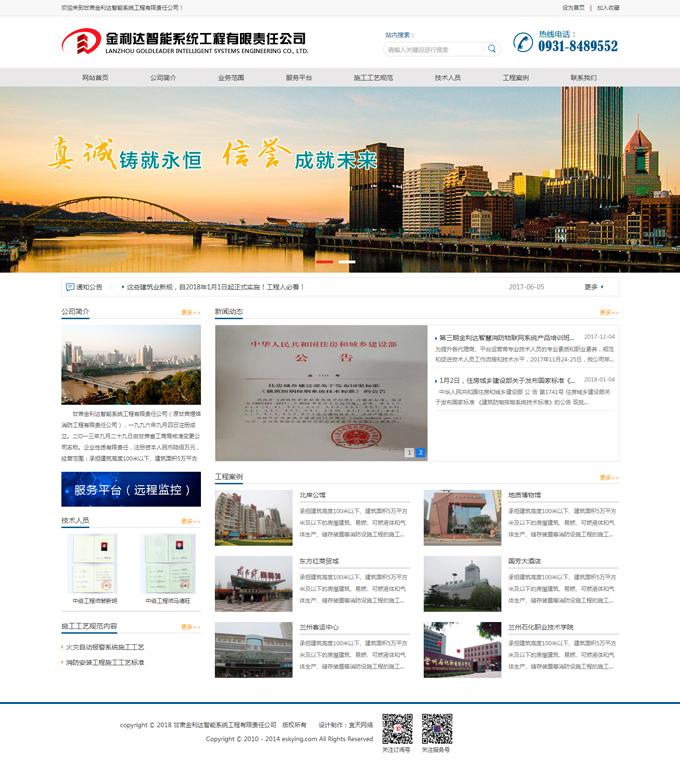The width and height of the screenshot is (680, 763).
Task: Go to 联系我们 in navigation bar
Action: (583, 77)
